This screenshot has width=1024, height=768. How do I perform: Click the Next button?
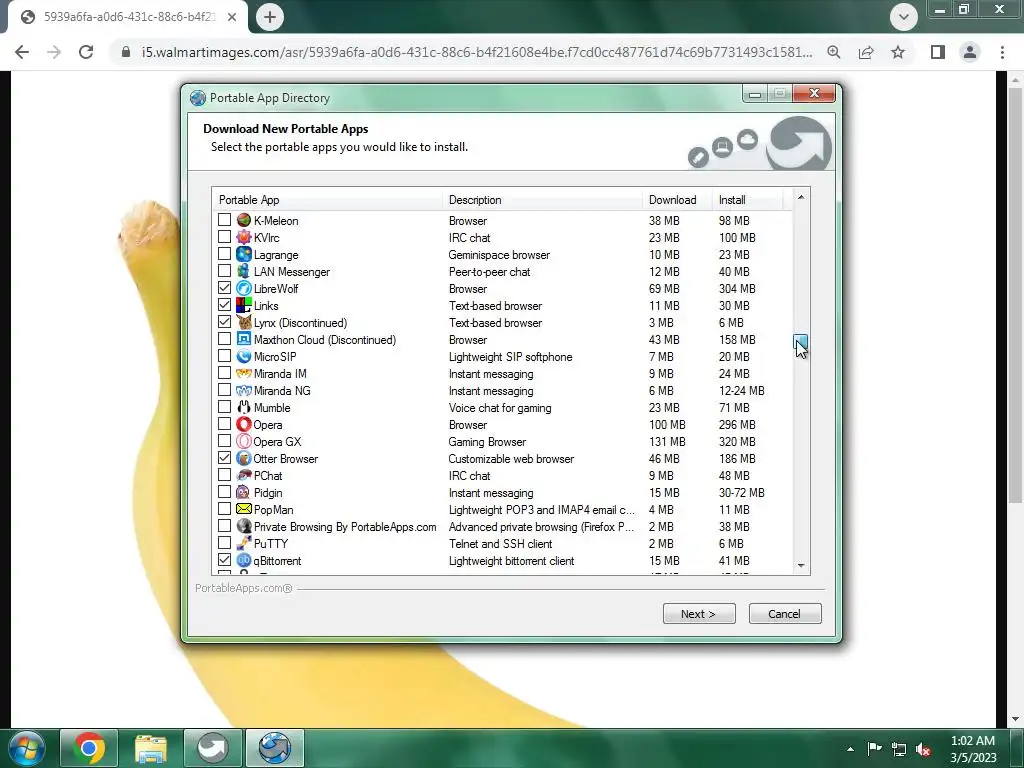click(699, 614)
